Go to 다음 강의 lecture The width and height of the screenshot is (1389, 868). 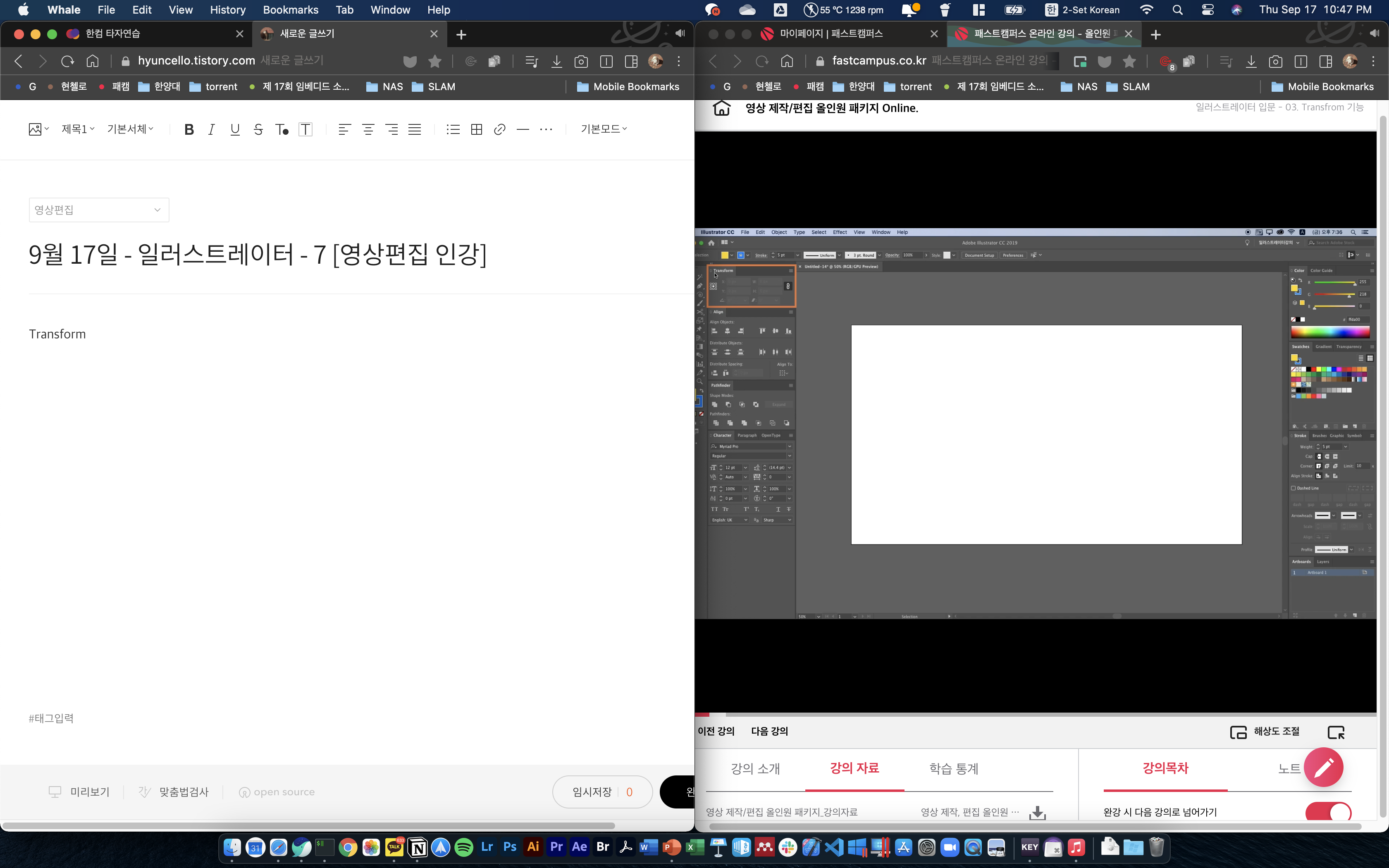tap(769, 731)
